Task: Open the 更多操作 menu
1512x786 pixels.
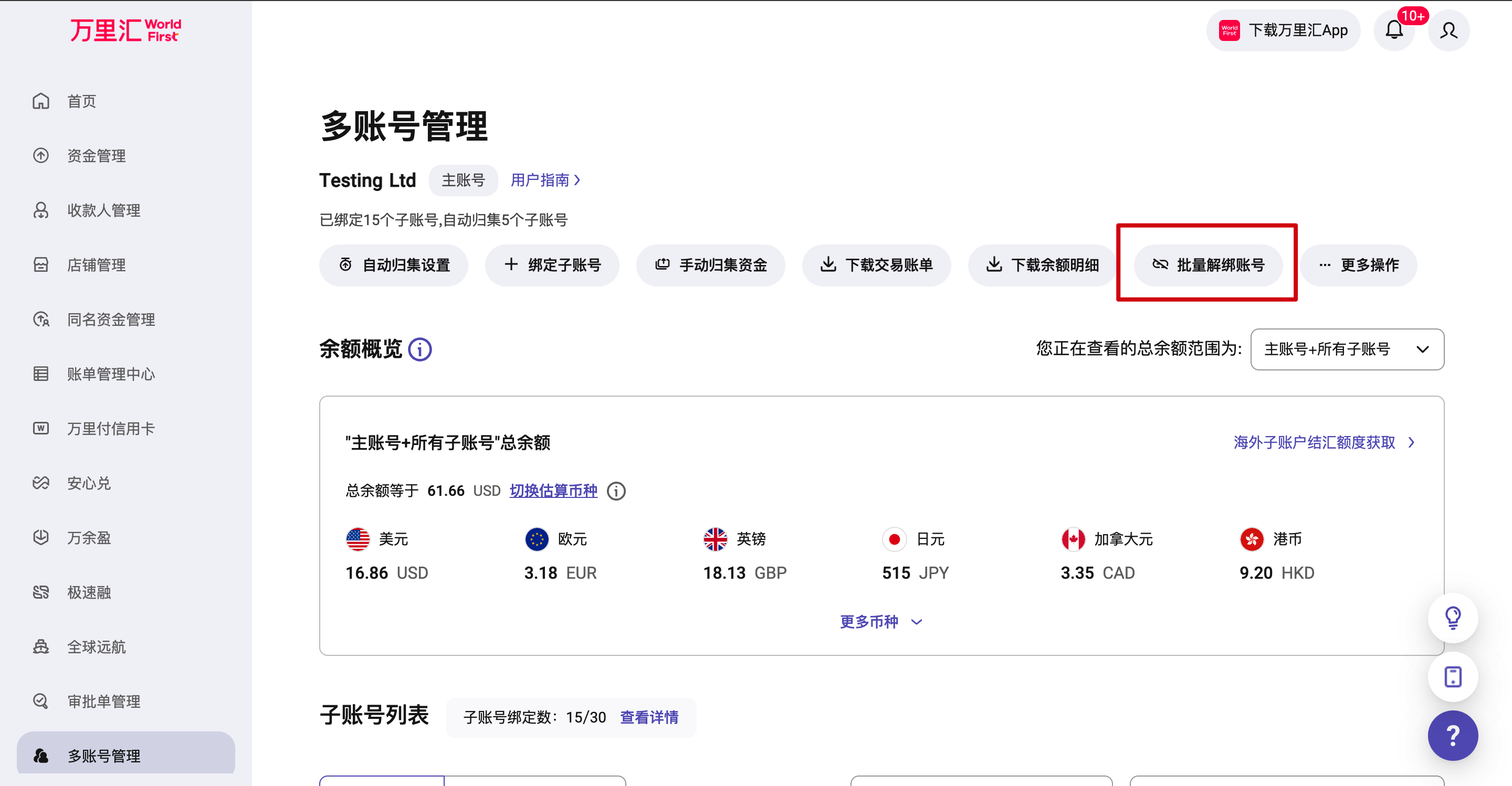Action: tap(1358, 265)
